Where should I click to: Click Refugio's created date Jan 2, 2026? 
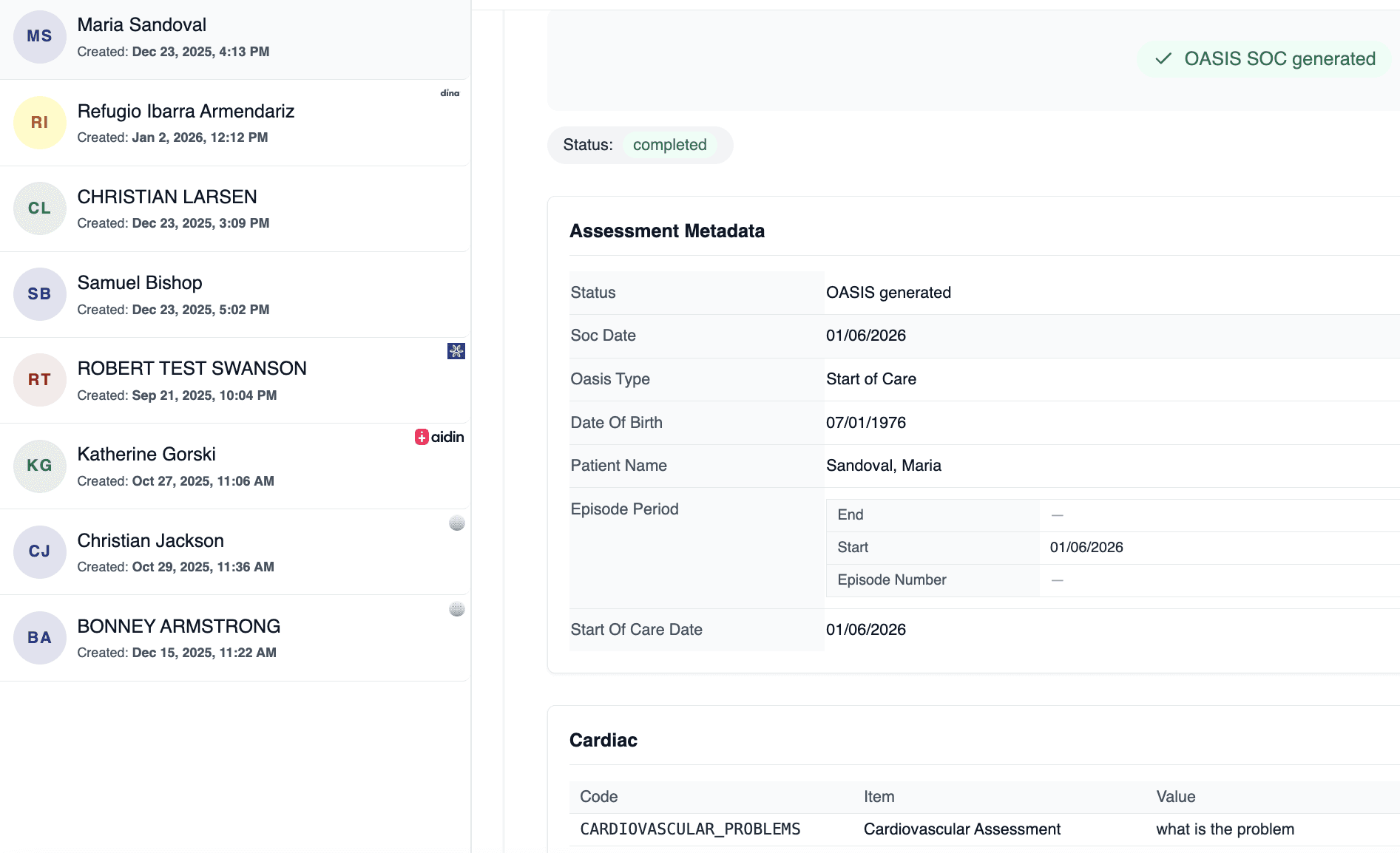pyautogui.click(x=200, y=137)
